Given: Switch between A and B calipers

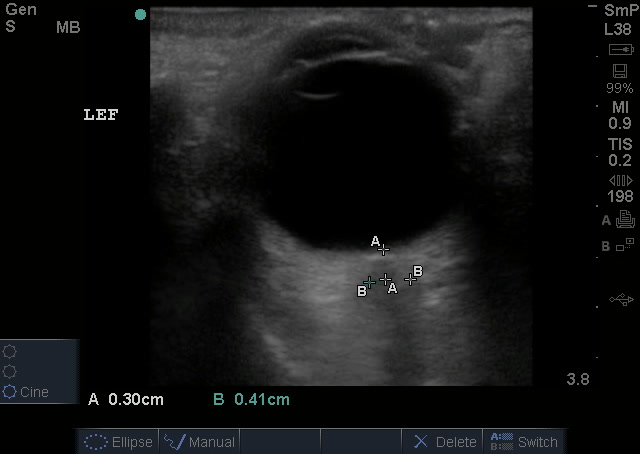Looking at the screenshot, I should (522, 441).
